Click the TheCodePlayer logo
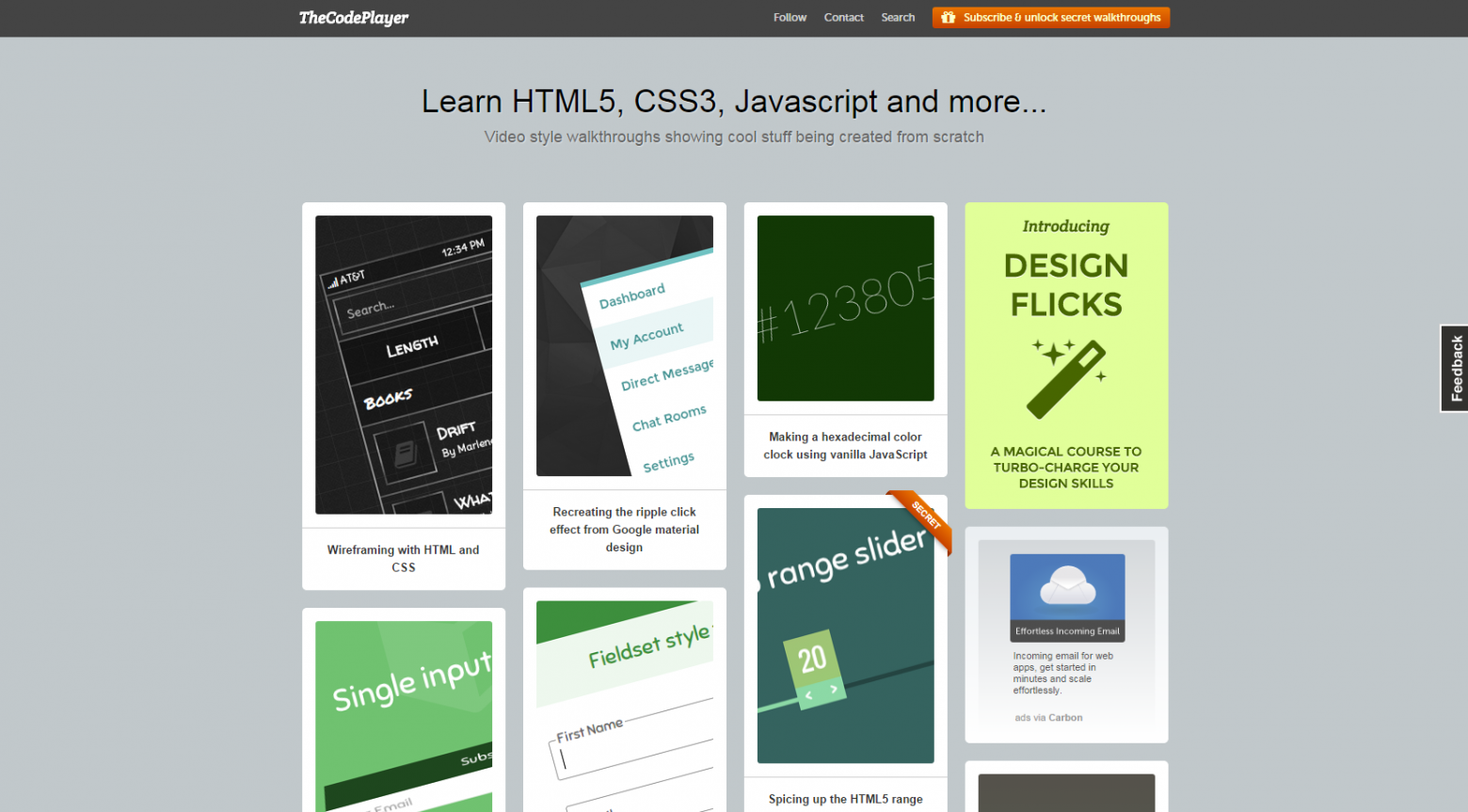Image resolution: width=1468 pixels, height=812 pixels. tap(354, 18)
